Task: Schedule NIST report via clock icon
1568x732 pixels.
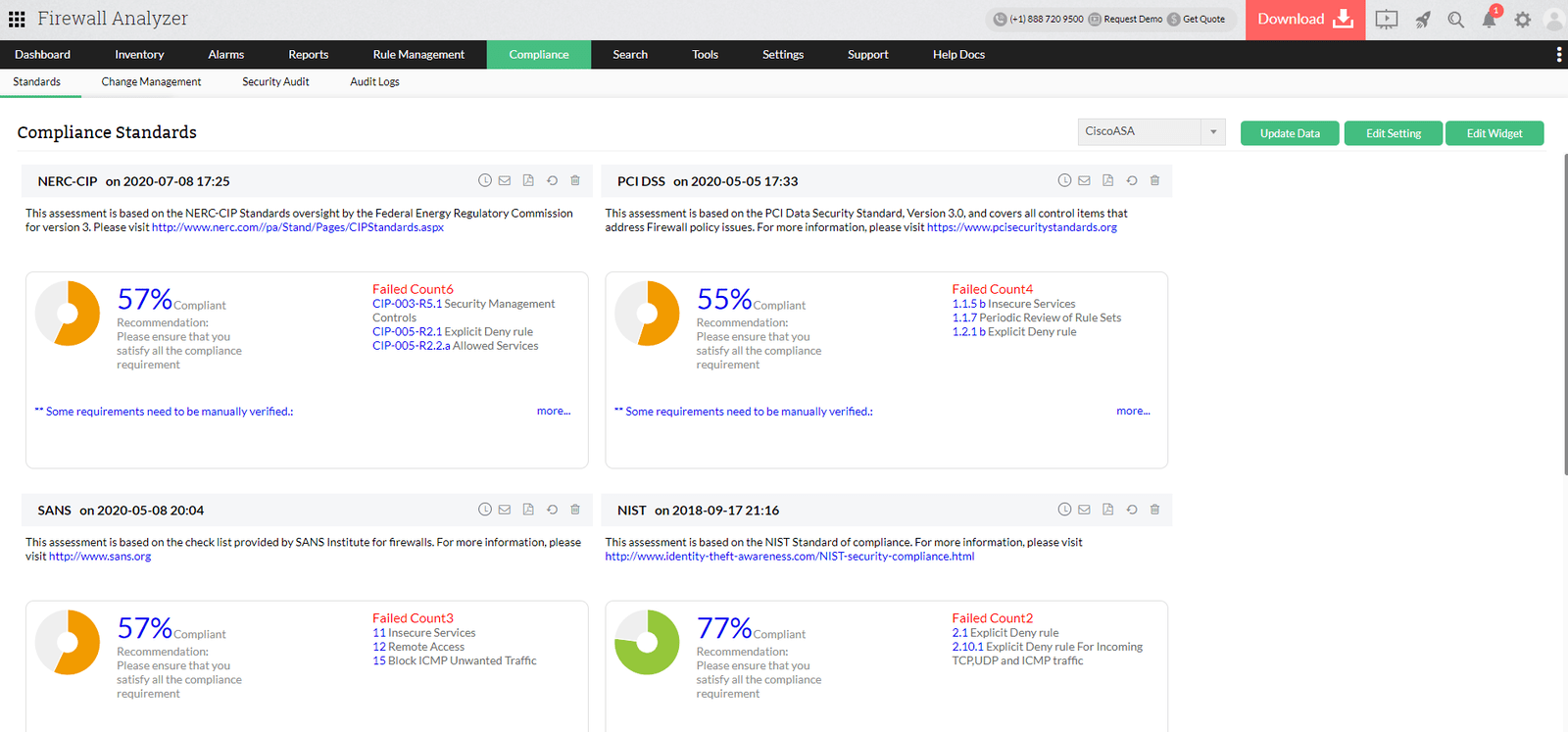Action: [x=1064, y=510]
